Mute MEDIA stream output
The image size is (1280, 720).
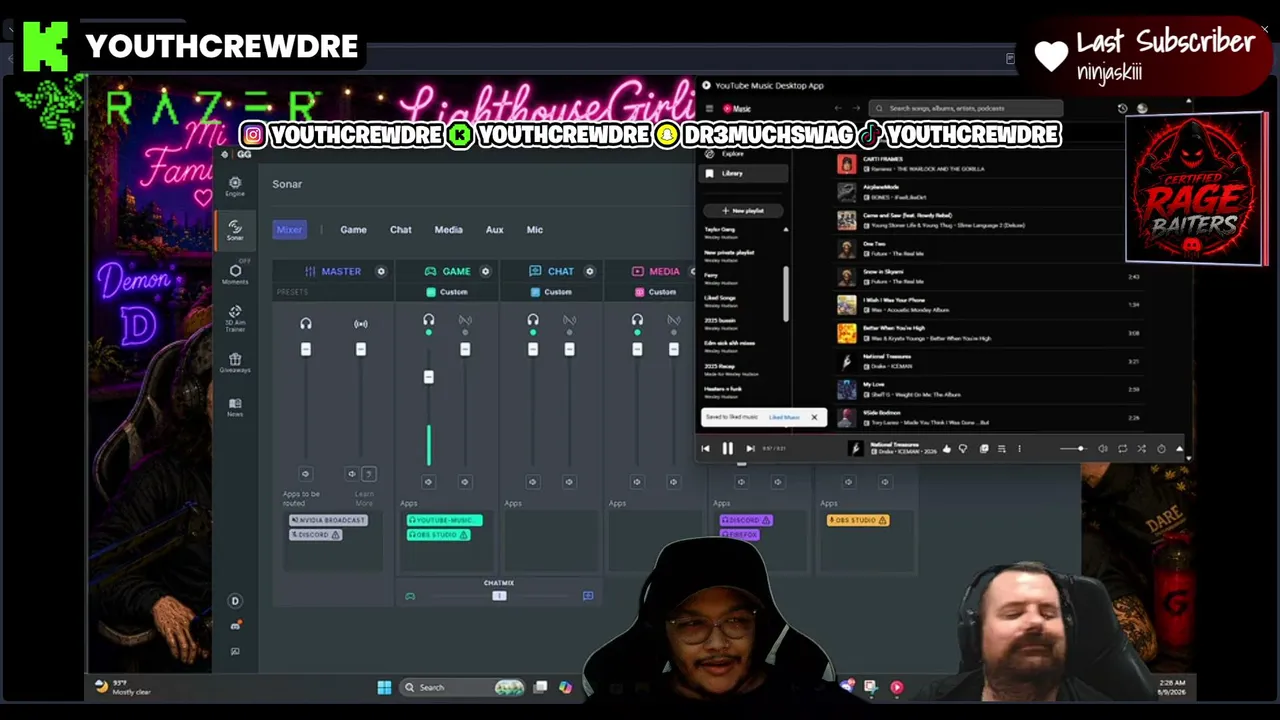[x=673, y=482]
